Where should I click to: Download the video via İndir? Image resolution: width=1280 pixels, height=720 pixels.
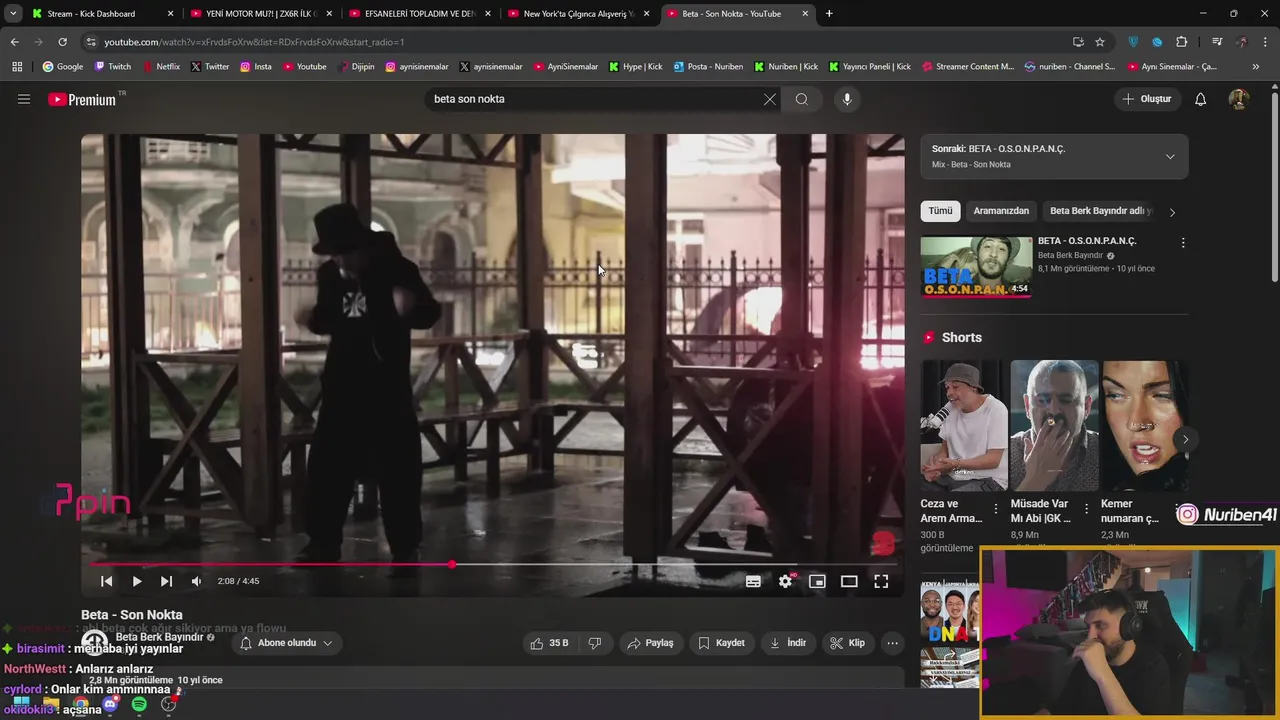(x=788, y=643)
